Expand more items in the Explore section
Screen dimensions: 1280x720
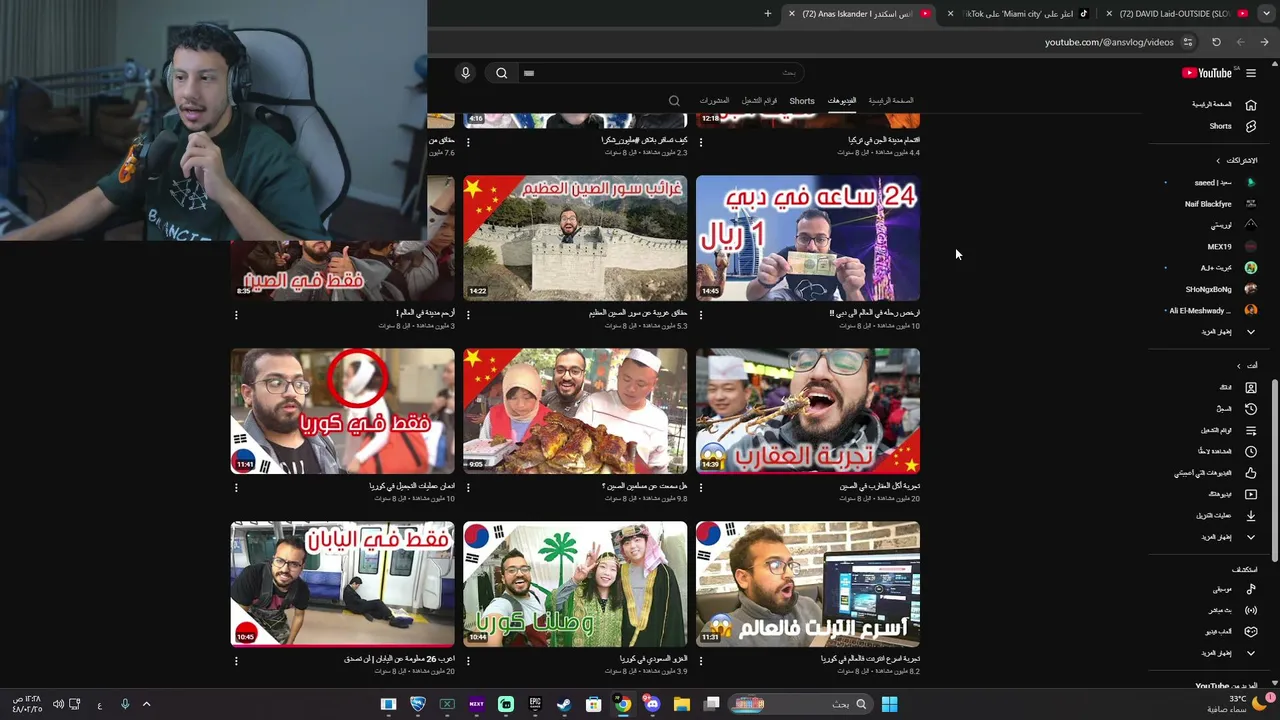tap(1228, 653)
